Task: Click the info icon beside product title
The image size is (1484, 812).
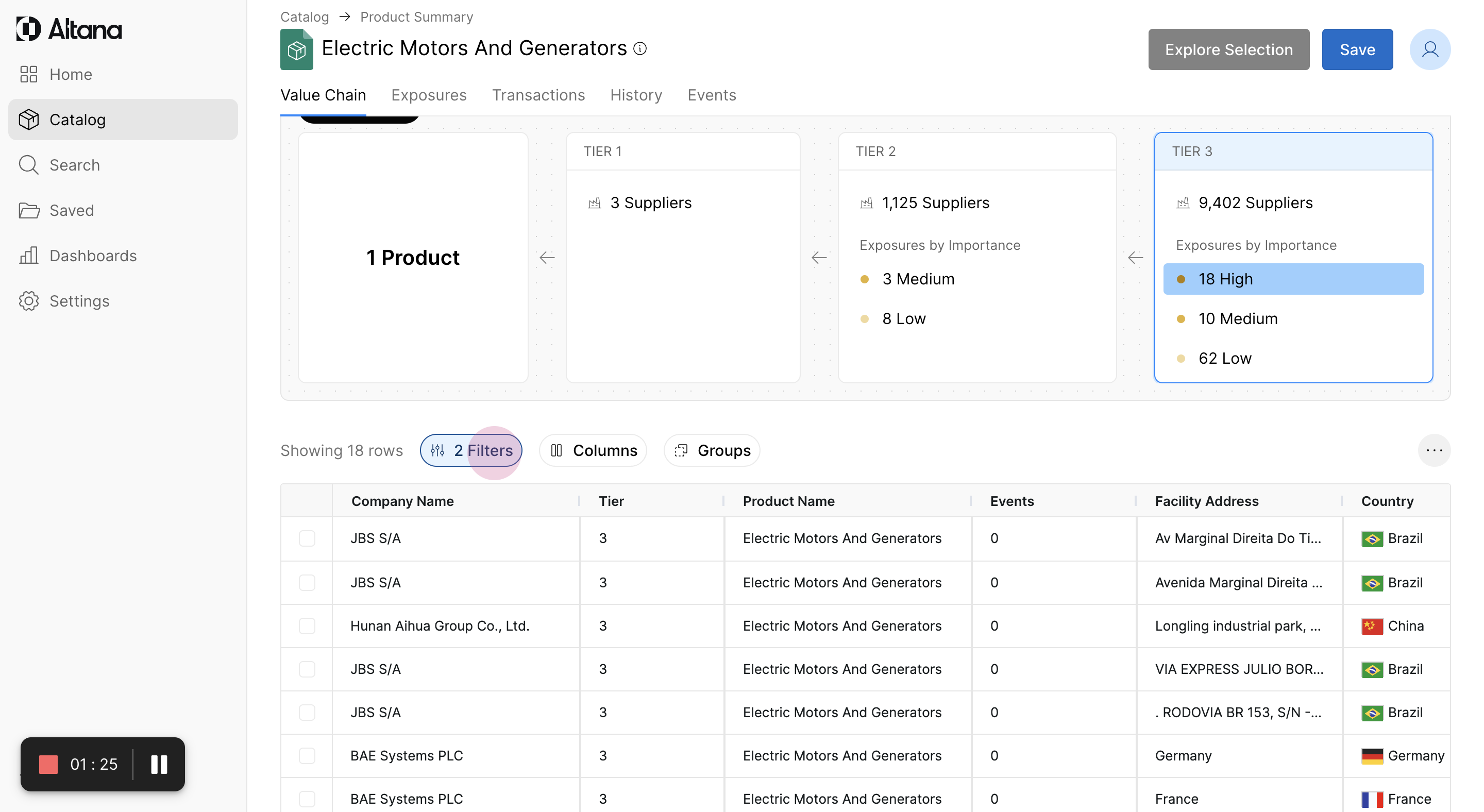Action: tap(640, 49)
